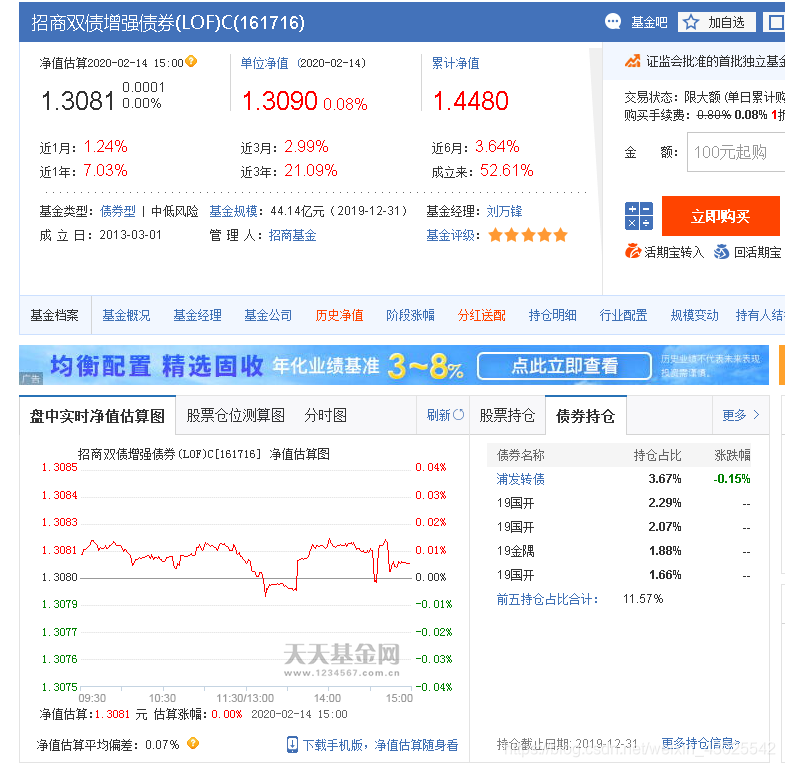
Task: Click the 点此立即查看 banner button
Action: [x=564, y=366]
